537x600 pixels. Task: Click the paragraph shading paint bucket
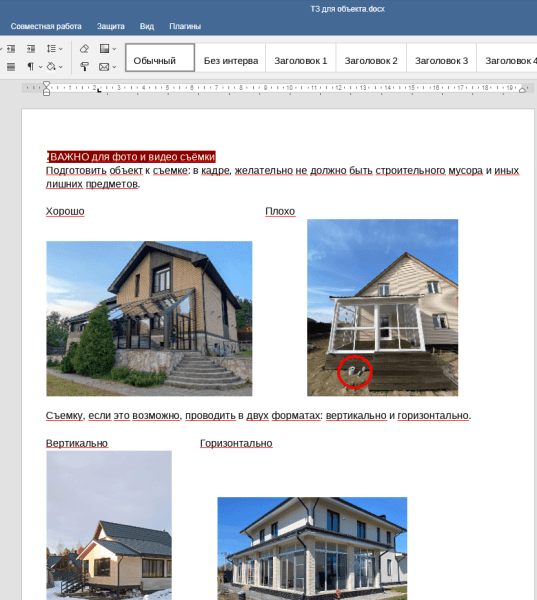pyautogui.click(x=51, y=67)
